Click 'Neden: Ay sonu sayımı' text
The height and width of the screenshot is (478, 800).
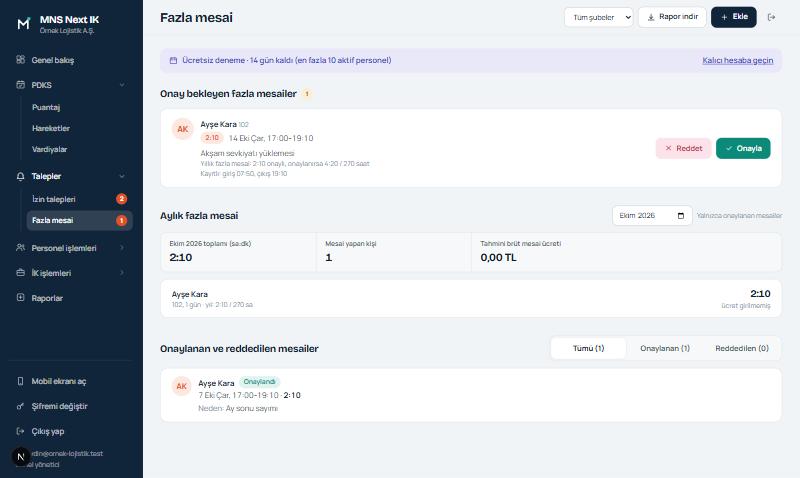pyautogui.click(x=238, y=408)
